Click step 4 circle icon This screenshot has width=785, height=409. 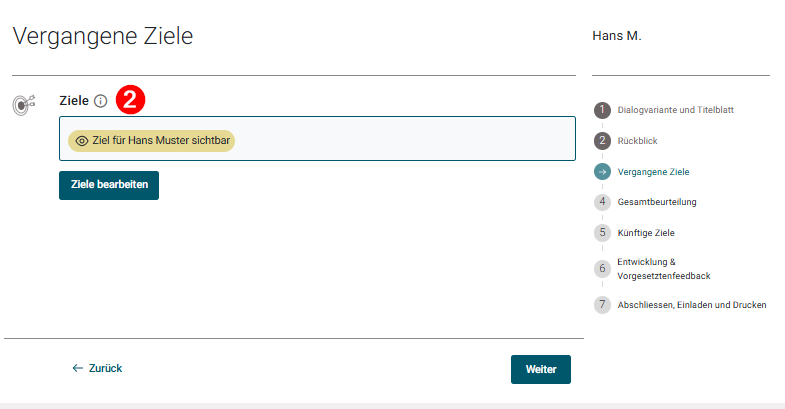(x=602, y=202)
